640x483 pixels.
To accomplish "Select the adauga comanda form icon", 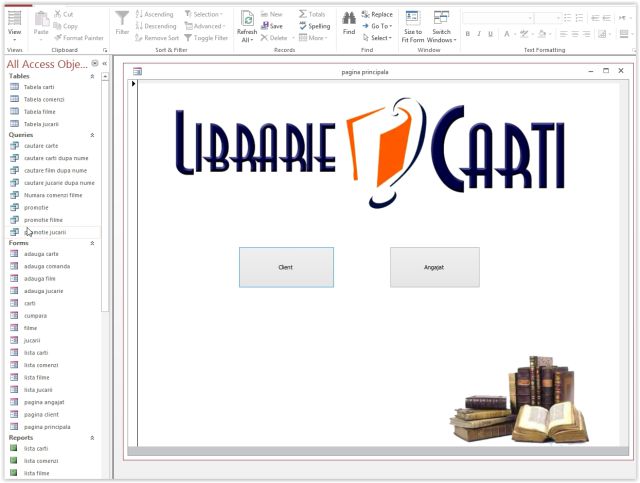I will pyautogui.click(x=14, y=266).
